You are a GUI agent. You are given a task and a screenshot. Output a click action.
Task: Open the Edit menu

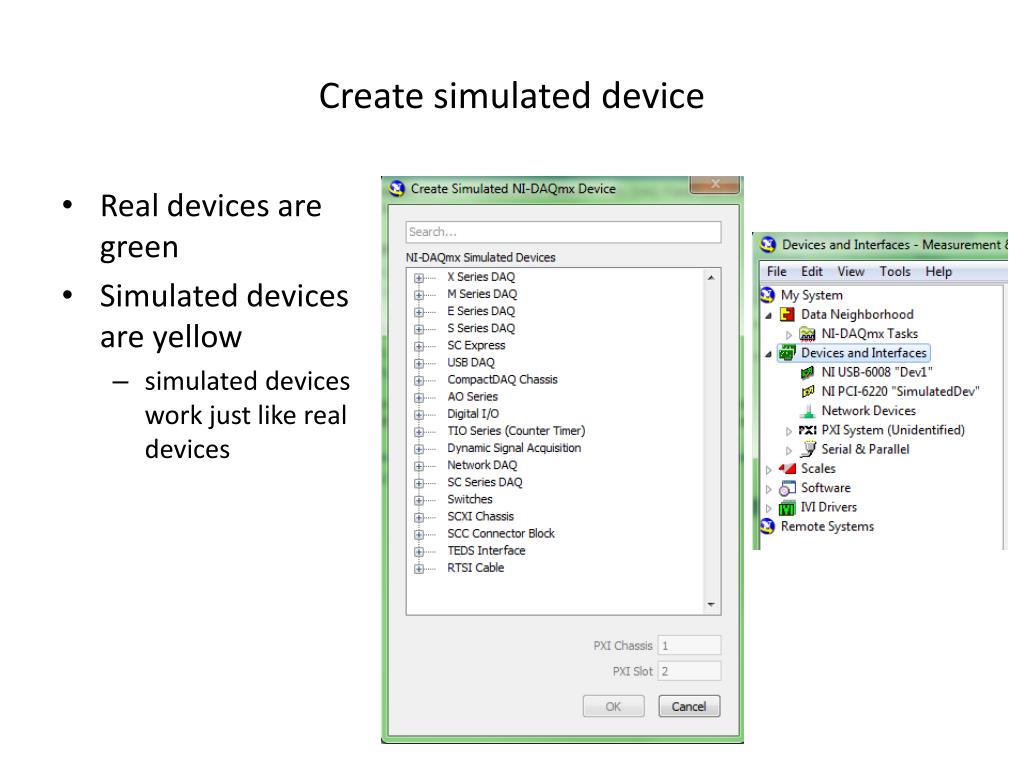pos(812,272)
